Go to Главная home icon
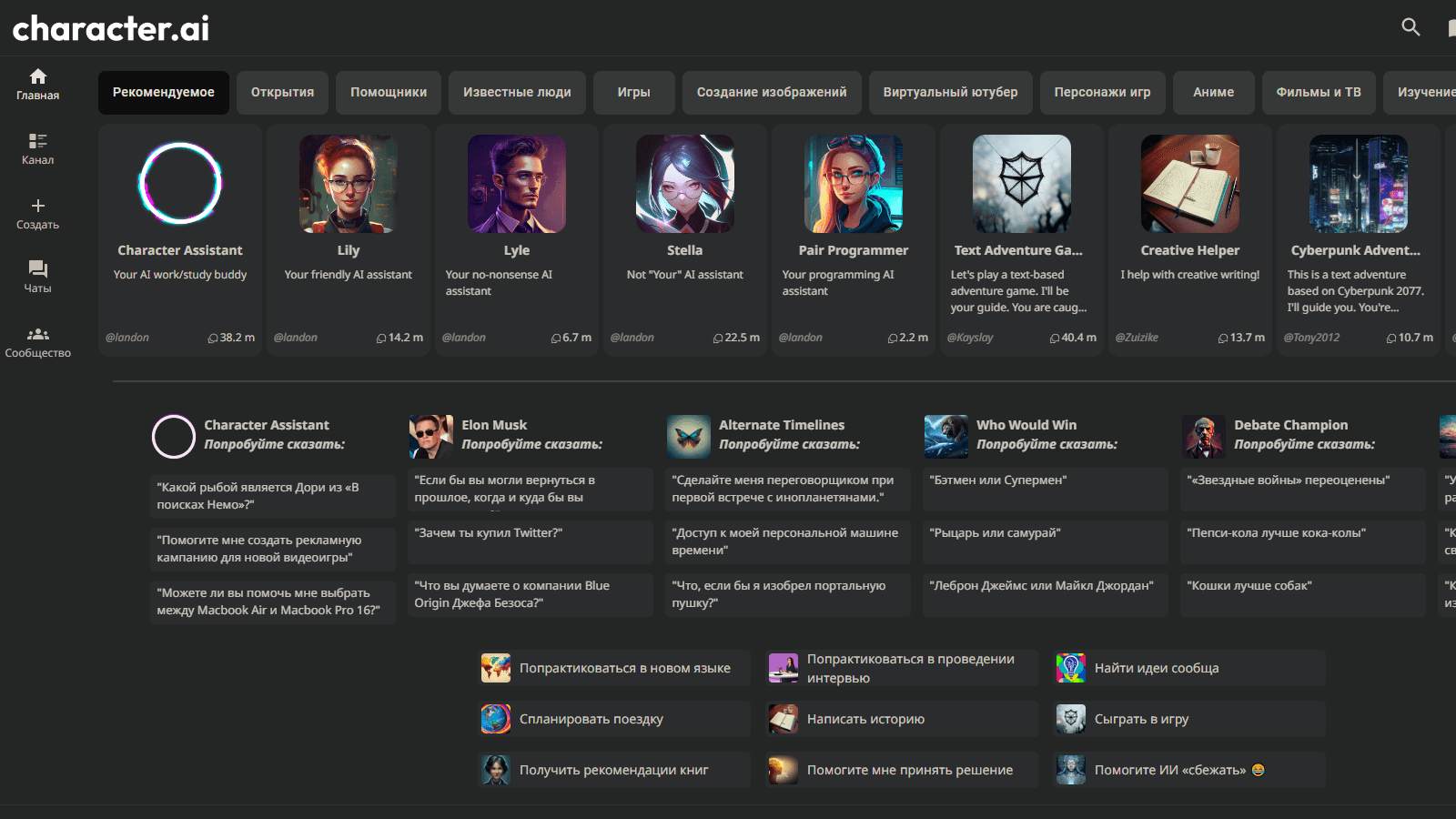 point(37,76)
